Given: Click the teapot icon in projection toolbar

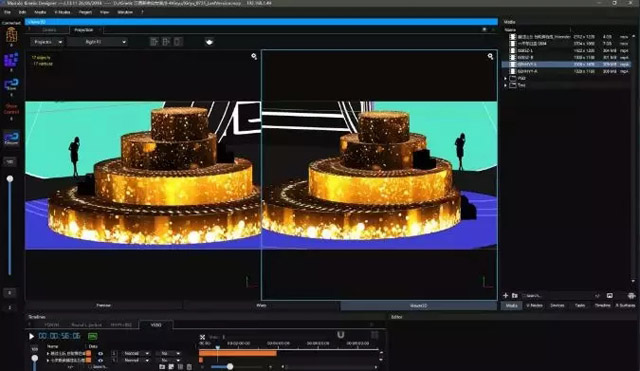Looking at the screenshot, I should point(209,42).
